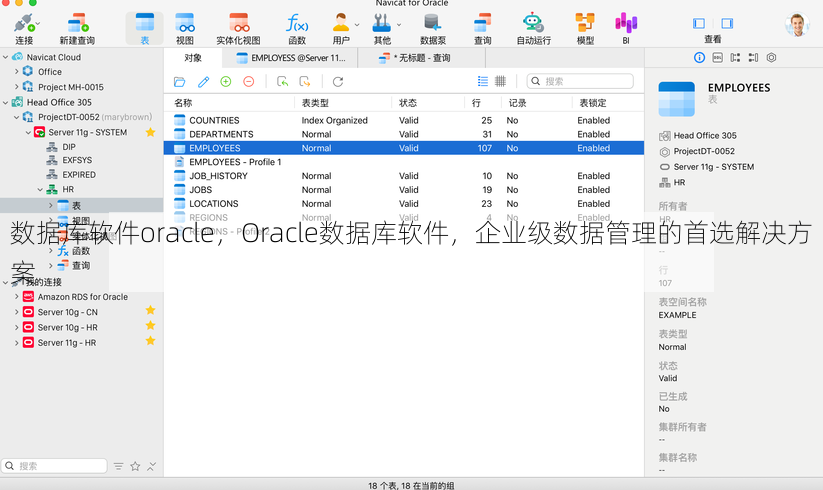Click the refresh icon in object toolbar
This screenshot has width=823, height=490.
[338, 81]
